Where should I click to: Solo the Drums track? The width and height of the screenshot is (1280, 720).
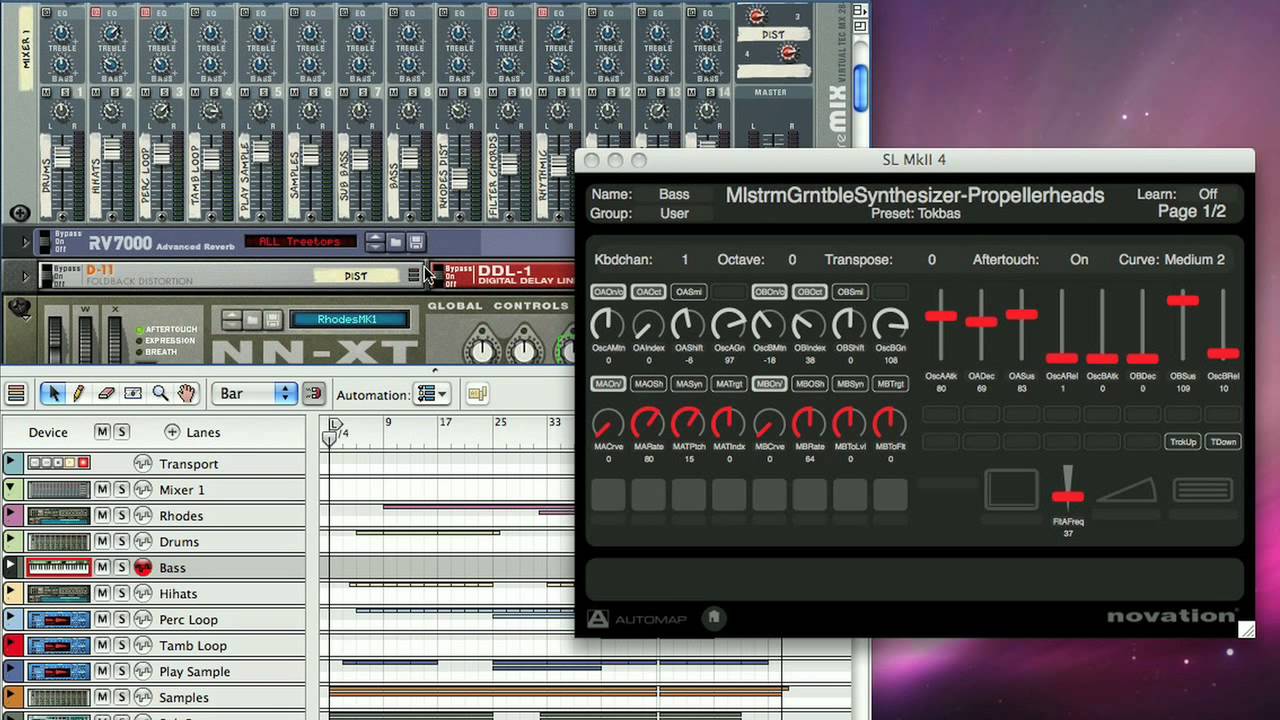(x=121, y=542)
